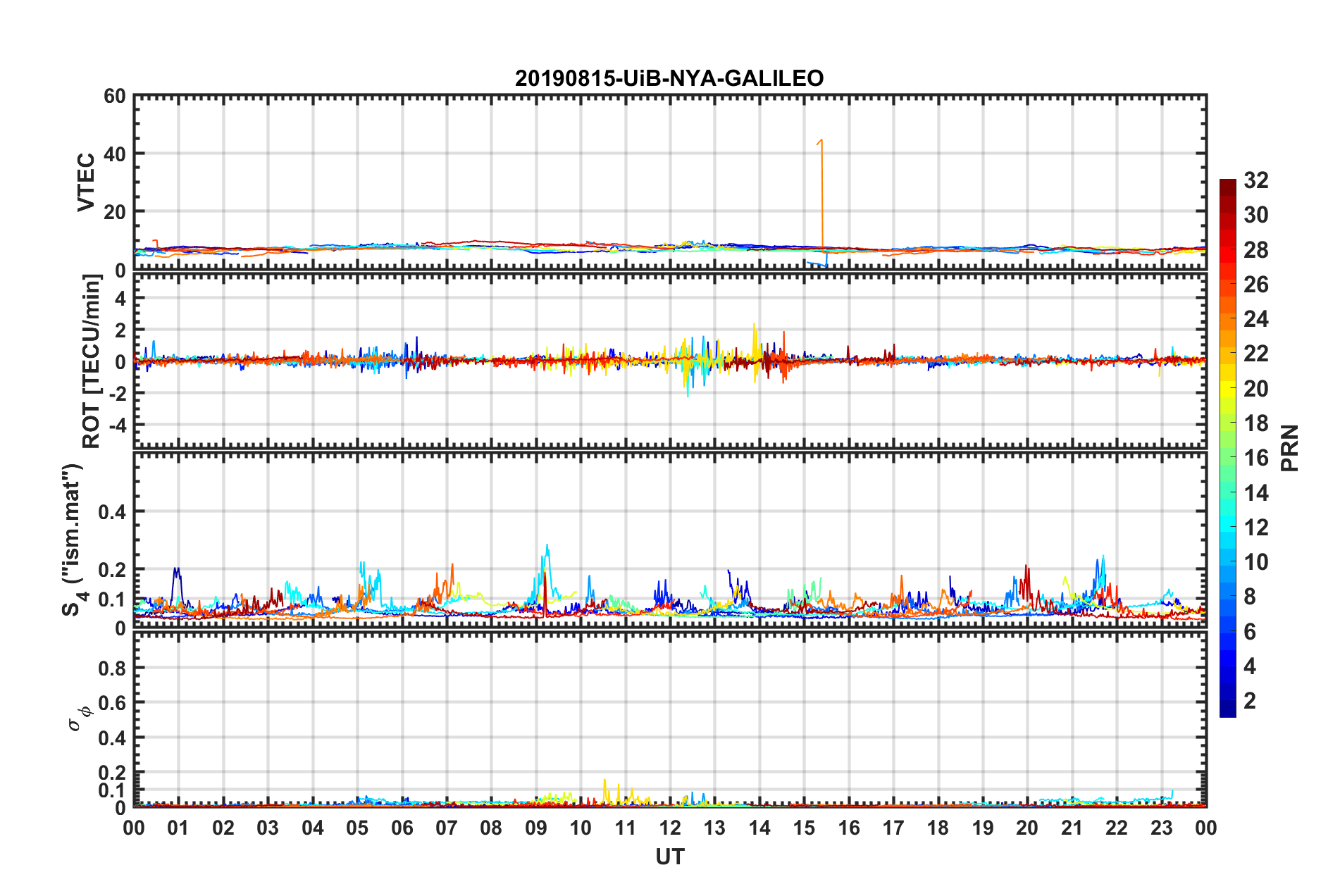Select the 0.4 tick on S4 axis

(x=112, y=511)
